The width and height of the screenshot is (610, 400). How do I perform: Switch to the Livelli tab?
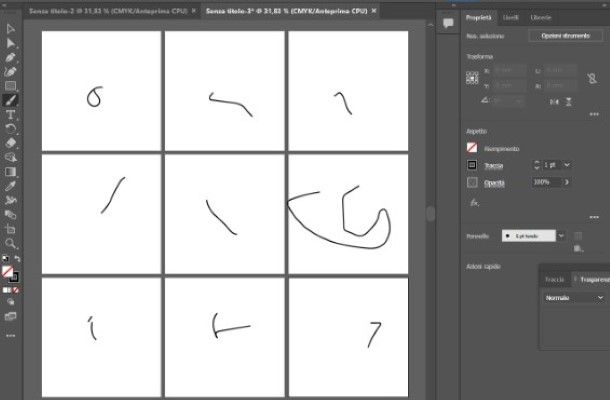[x=510, y=18]
